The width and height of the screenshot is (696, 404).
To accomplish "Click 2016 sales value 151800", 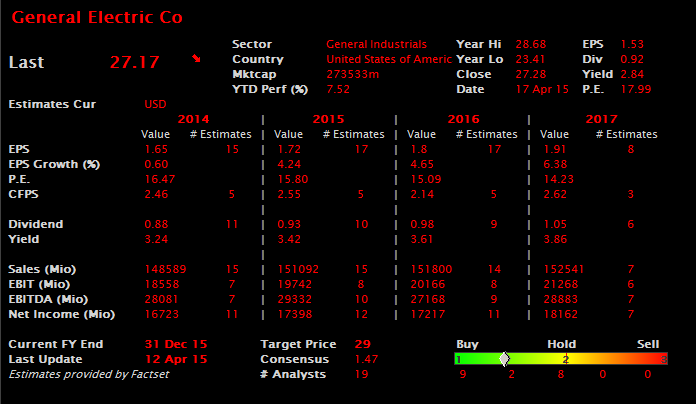I will point(431,269).
